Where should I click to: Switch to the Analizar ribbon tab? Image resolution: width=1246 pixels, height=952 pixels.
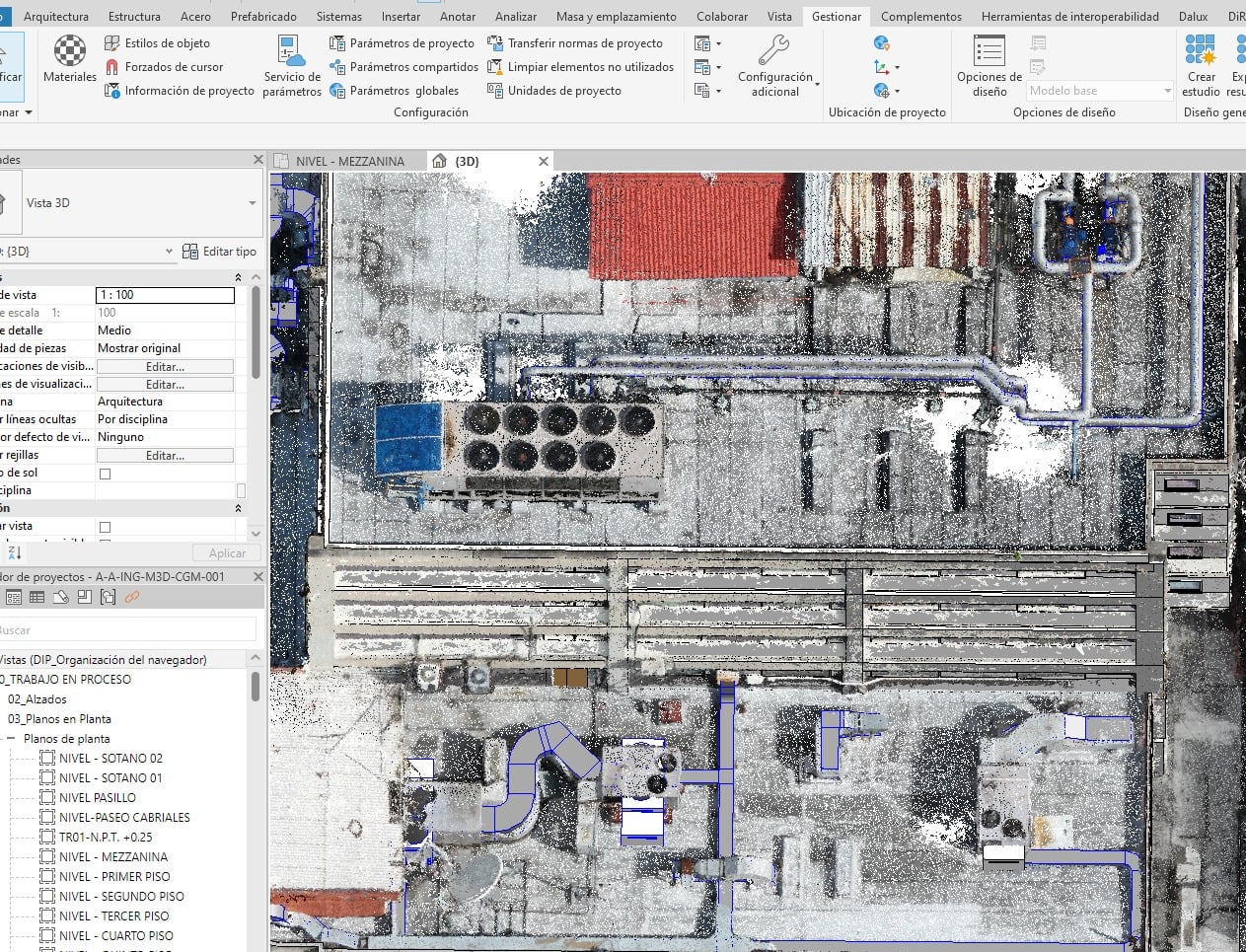pyautogui.click(x=516, y=17)
